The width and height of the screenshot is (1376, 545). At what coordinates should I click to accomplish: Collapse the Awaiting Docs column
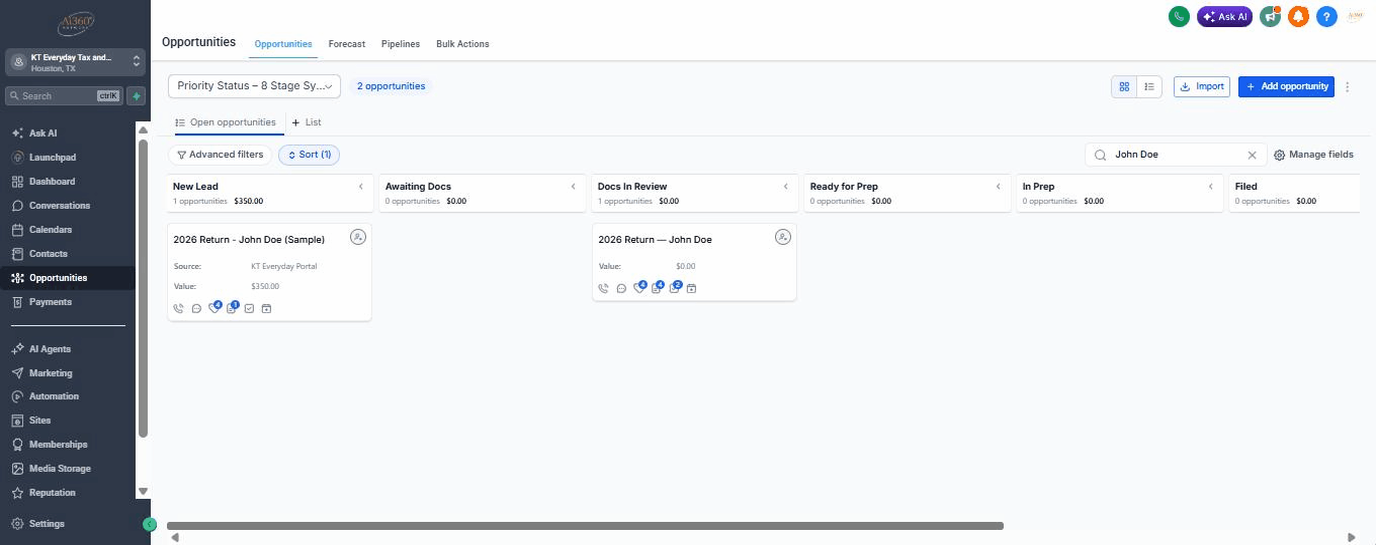coord(573,187)
